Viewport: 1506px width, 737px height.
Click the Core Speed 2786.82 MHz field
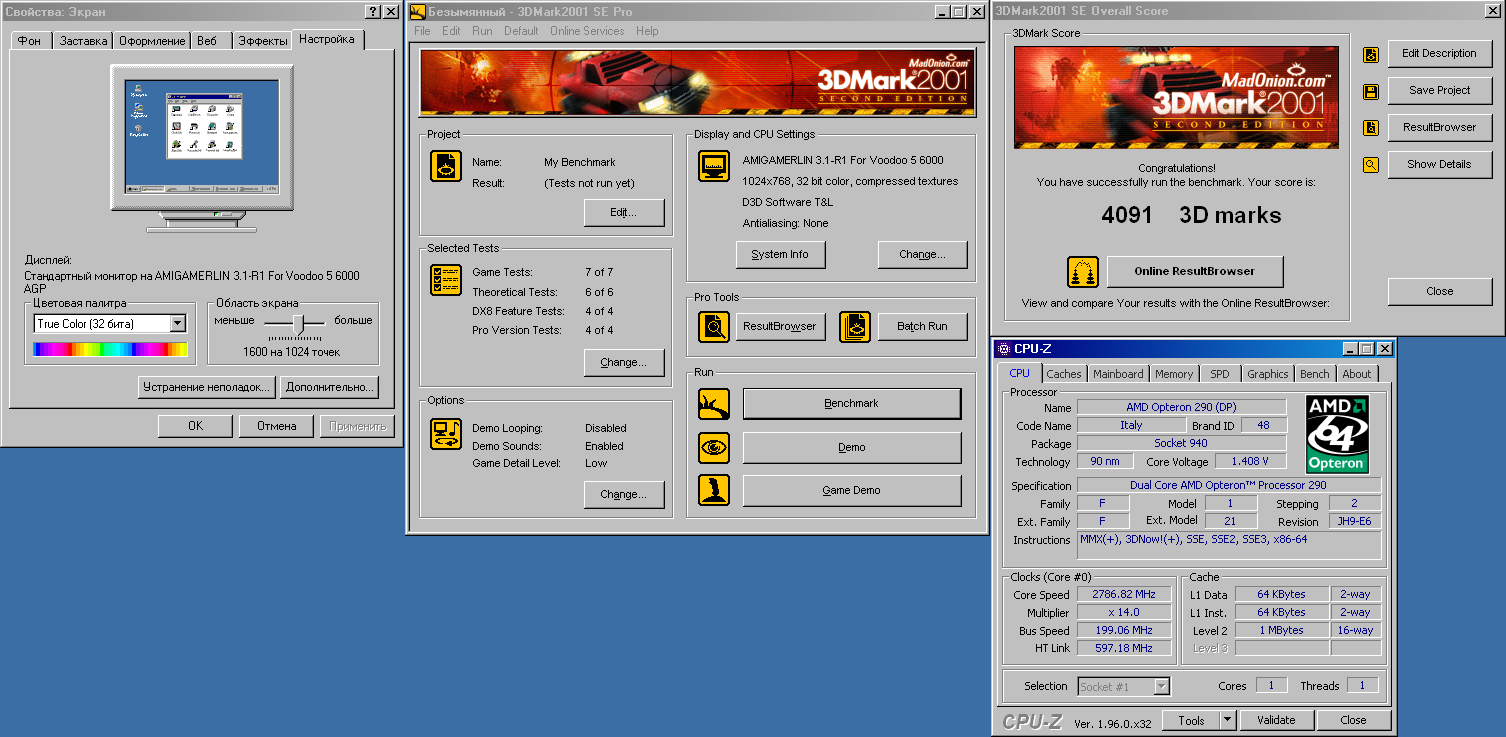tap(1124, 594)
